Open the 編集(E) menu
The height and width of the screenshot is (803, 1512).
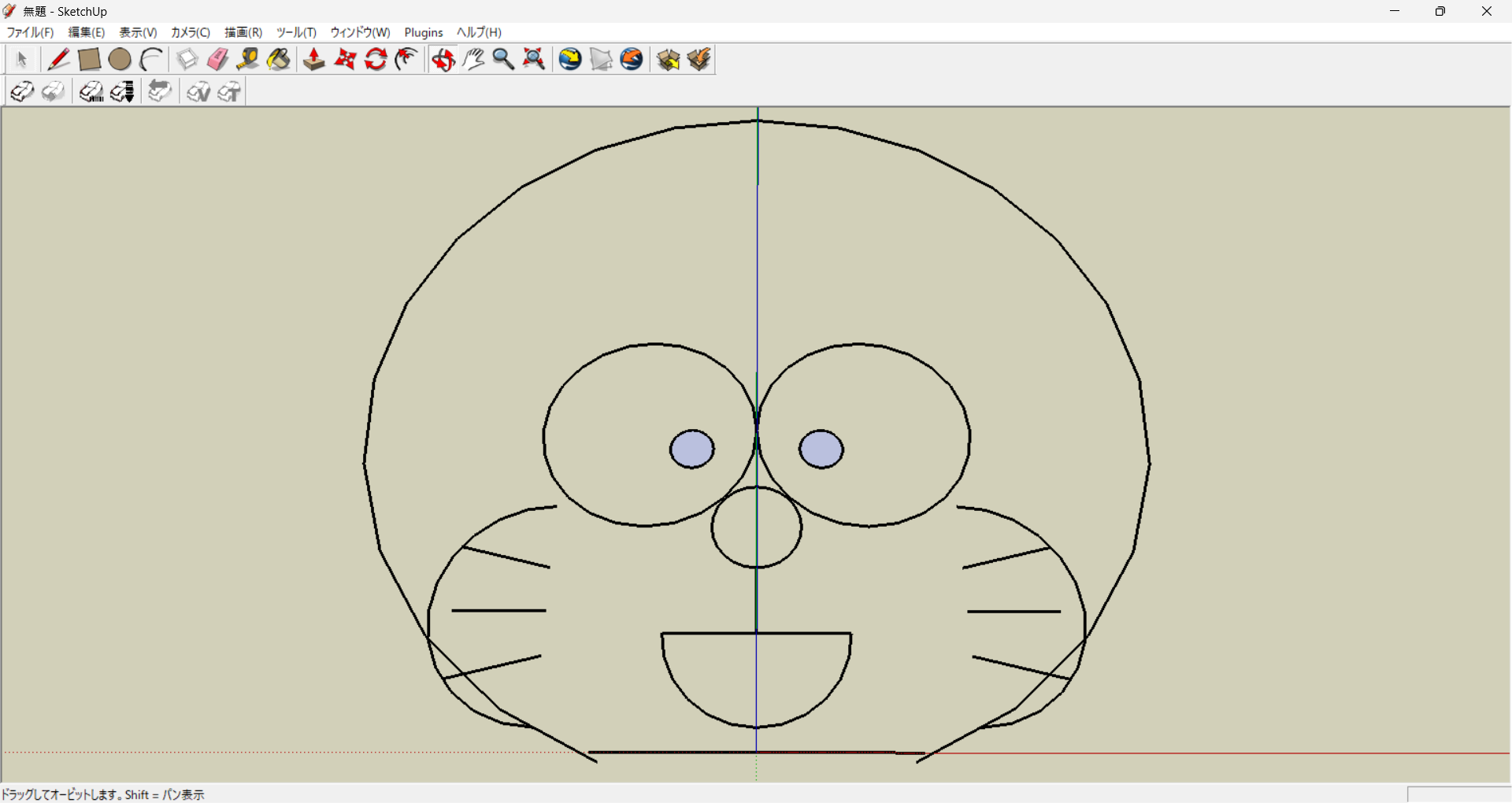87,32
